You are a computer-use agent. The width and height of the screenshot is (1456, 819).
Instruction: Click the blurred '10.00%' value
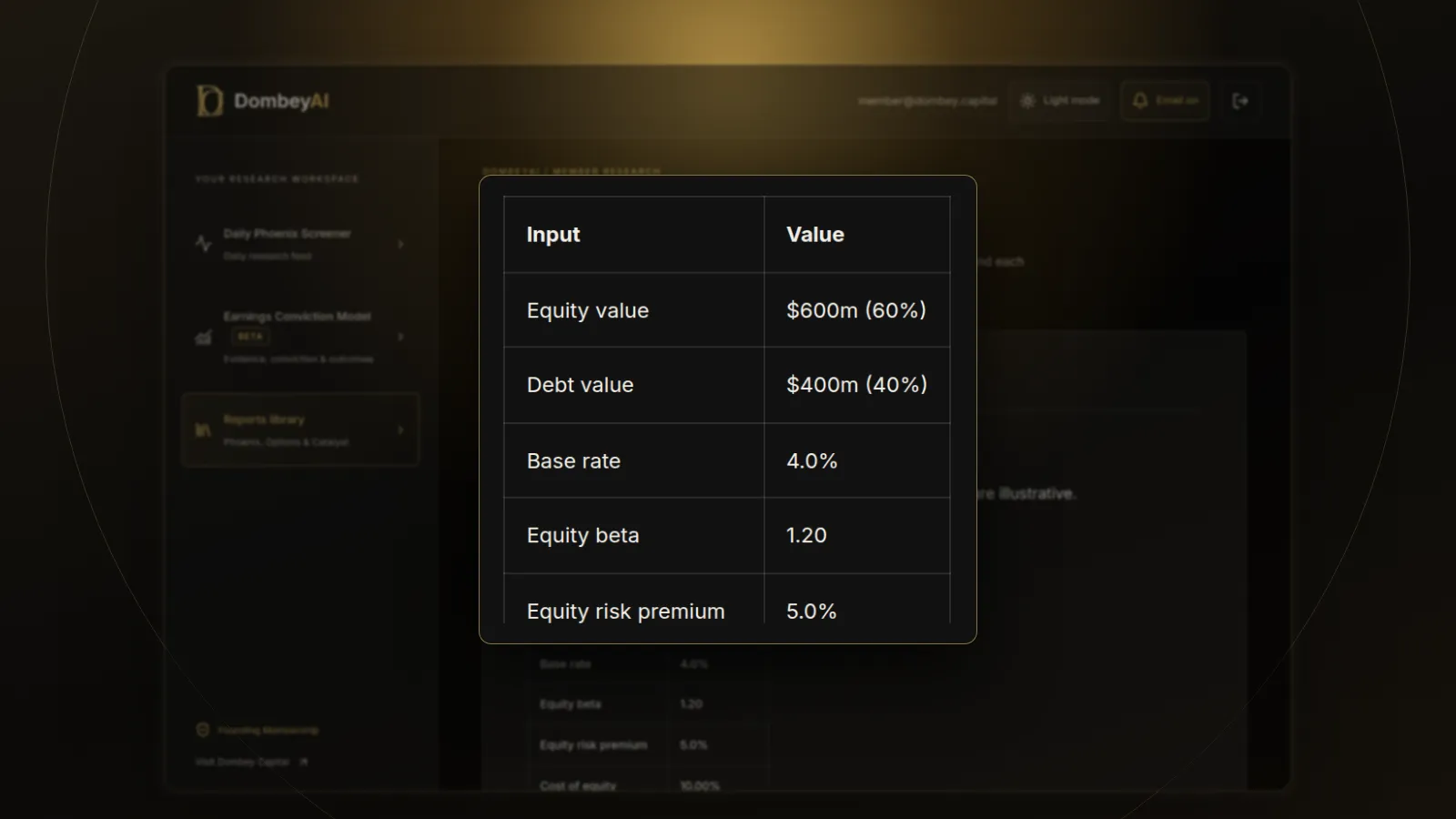tap(700, 784)
